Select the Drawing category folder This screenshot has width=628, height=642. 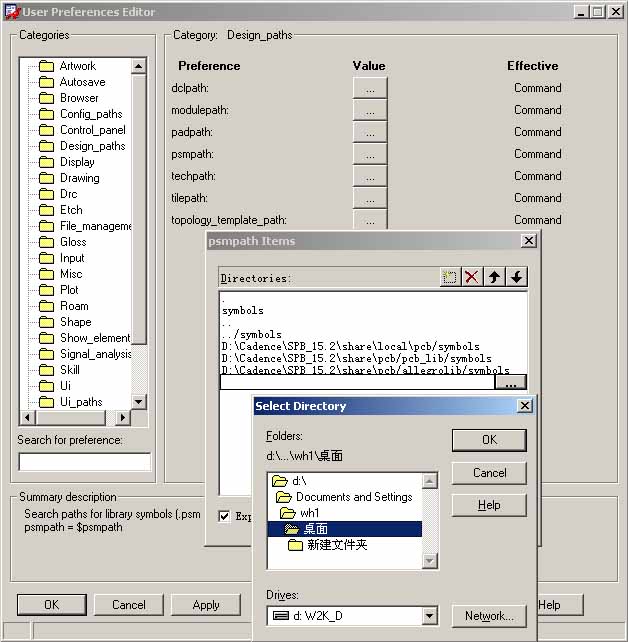(69, 178)
